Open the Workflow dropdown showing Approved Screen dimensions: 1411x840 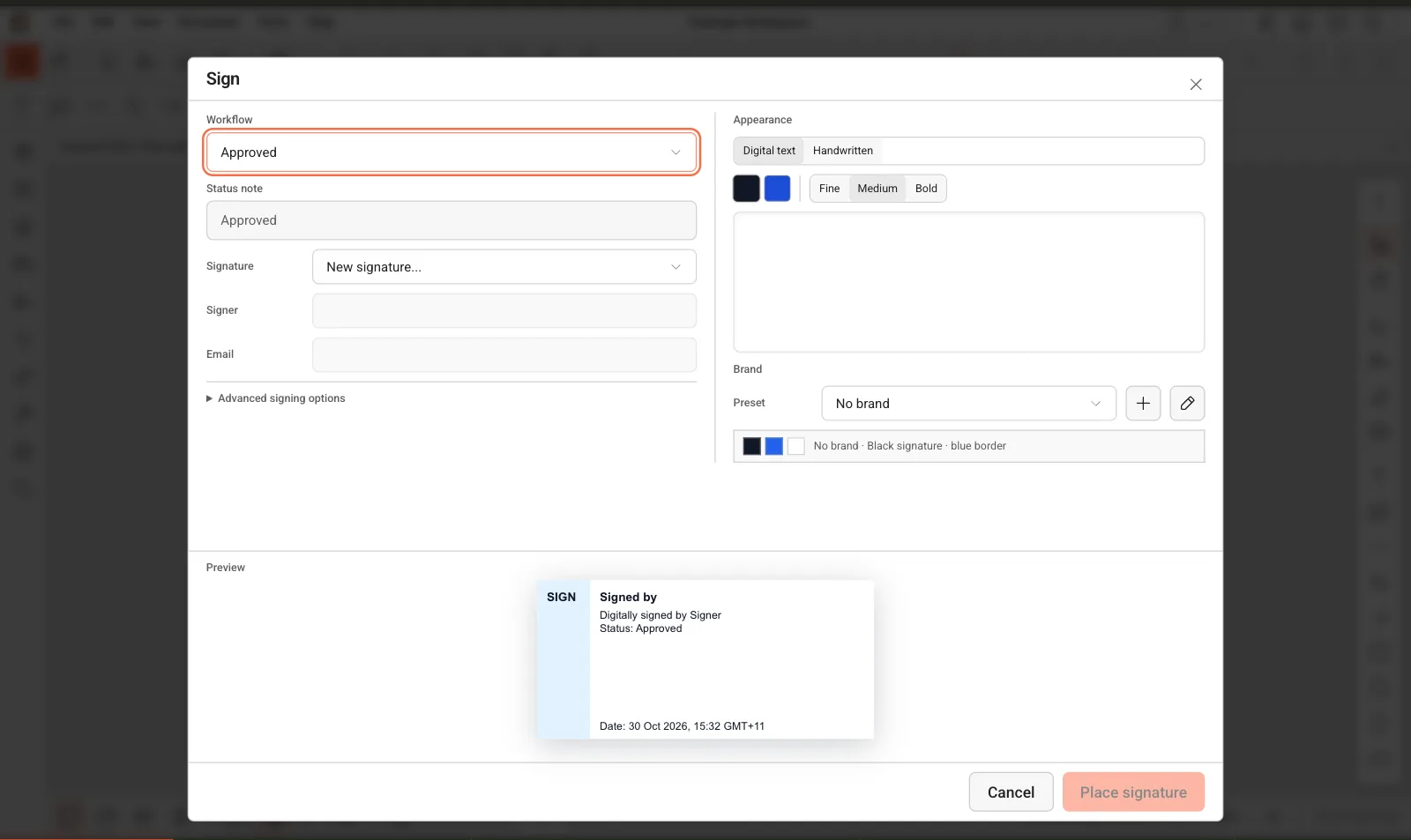click(451, 152)
